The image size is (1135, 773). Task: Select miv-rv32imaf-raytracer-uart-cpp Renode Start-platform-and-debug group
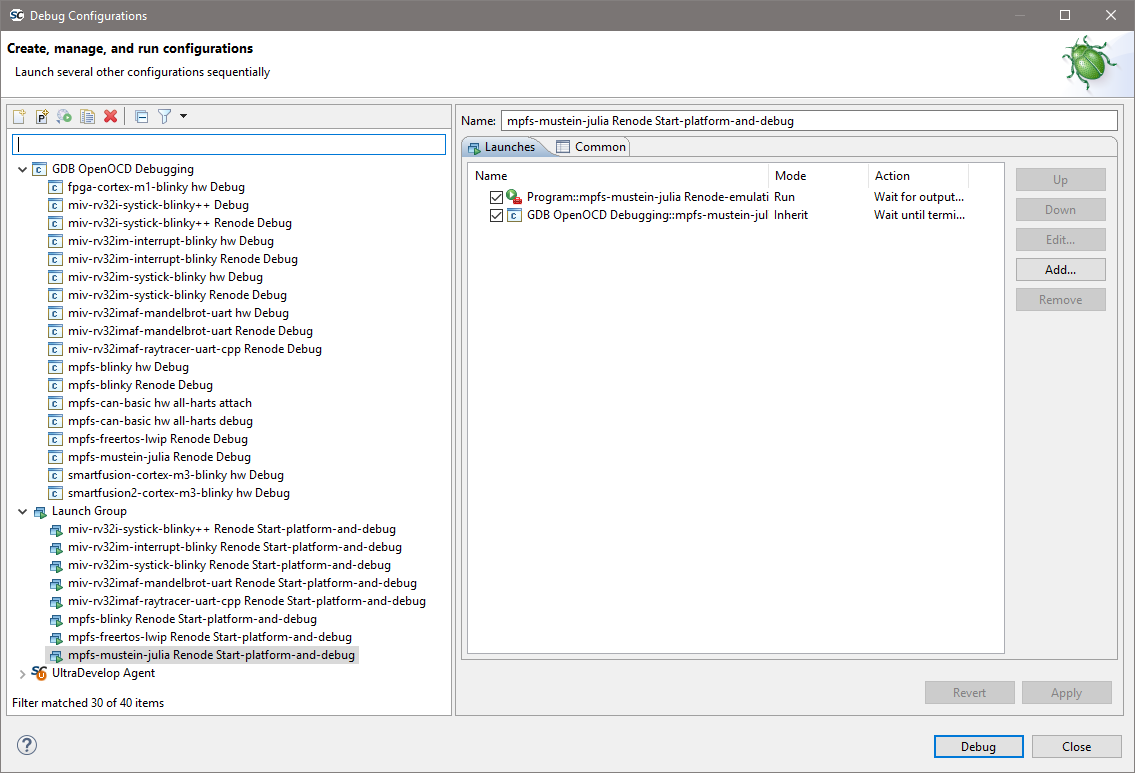(247, 601)
